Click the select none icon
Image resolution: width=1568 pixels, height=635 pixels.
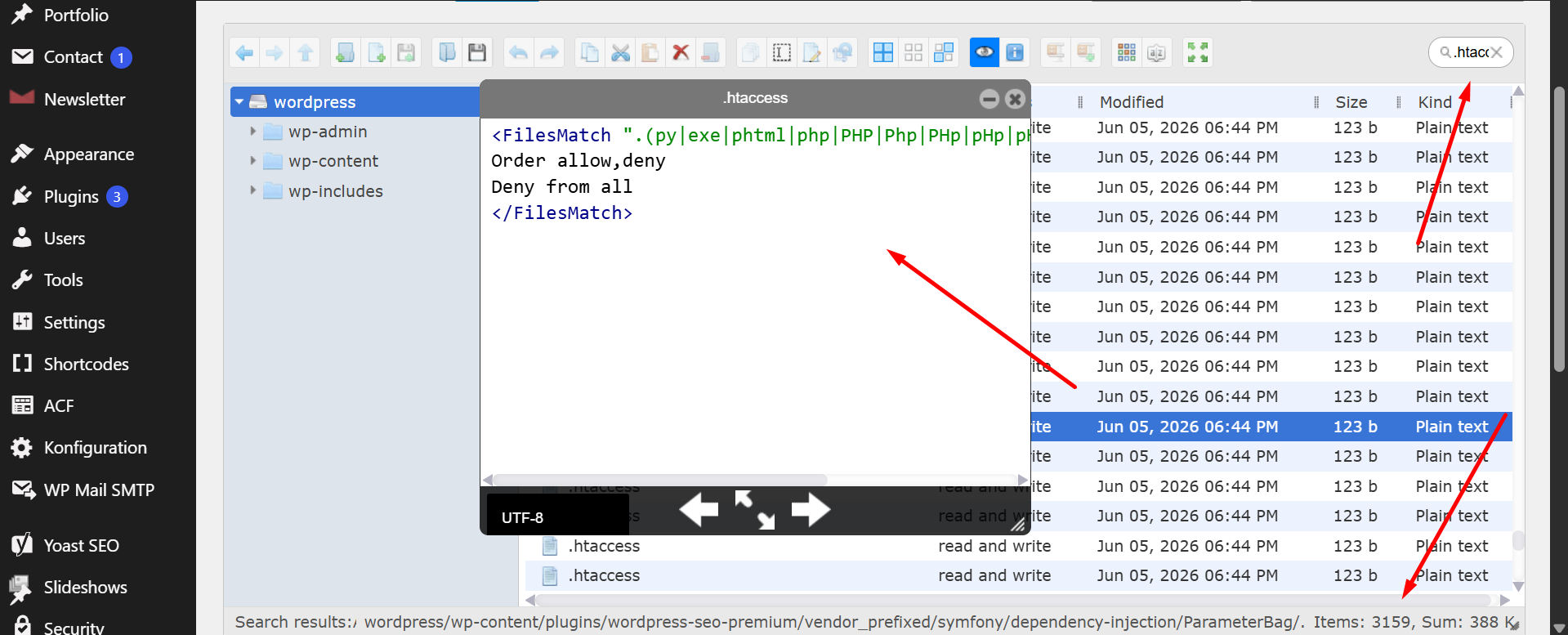click(914, 53)
